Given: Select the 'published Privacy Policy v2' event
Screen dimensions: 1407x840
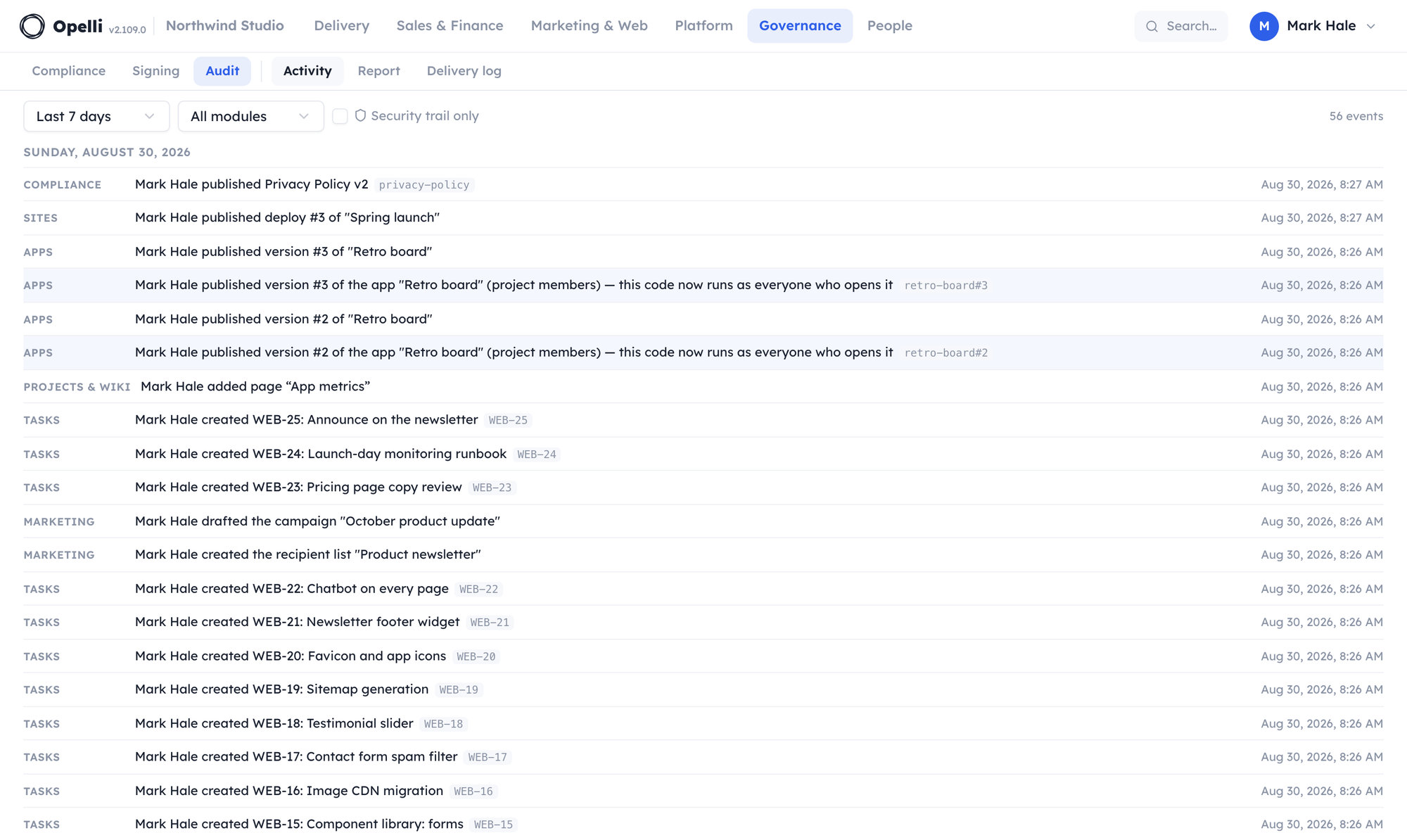Looking at the screenshot, I should point(703,184).
